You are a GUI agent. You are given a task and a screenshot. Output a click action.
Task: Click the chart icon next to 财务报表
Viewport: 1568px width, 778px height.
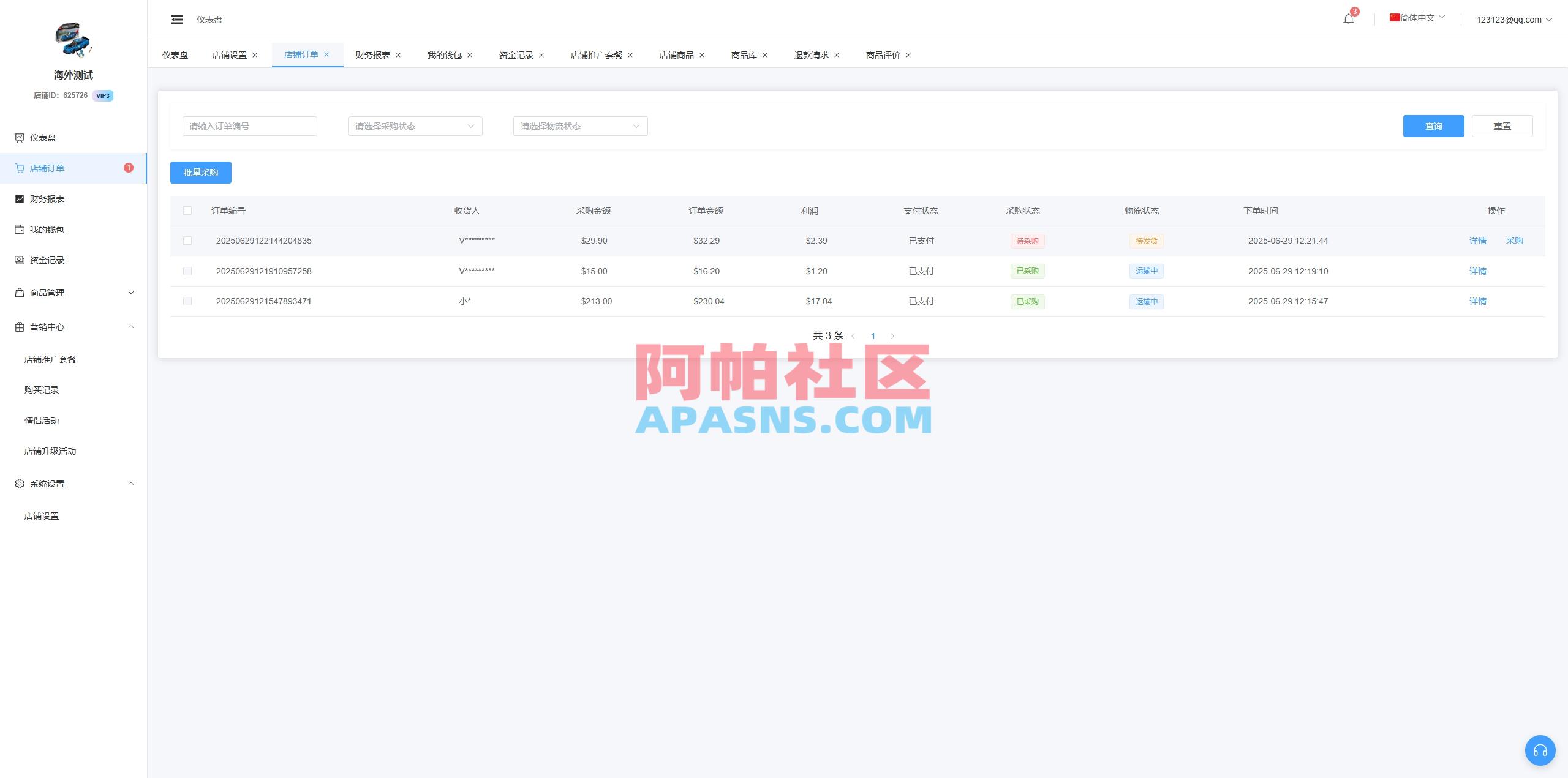pos(19,198)
